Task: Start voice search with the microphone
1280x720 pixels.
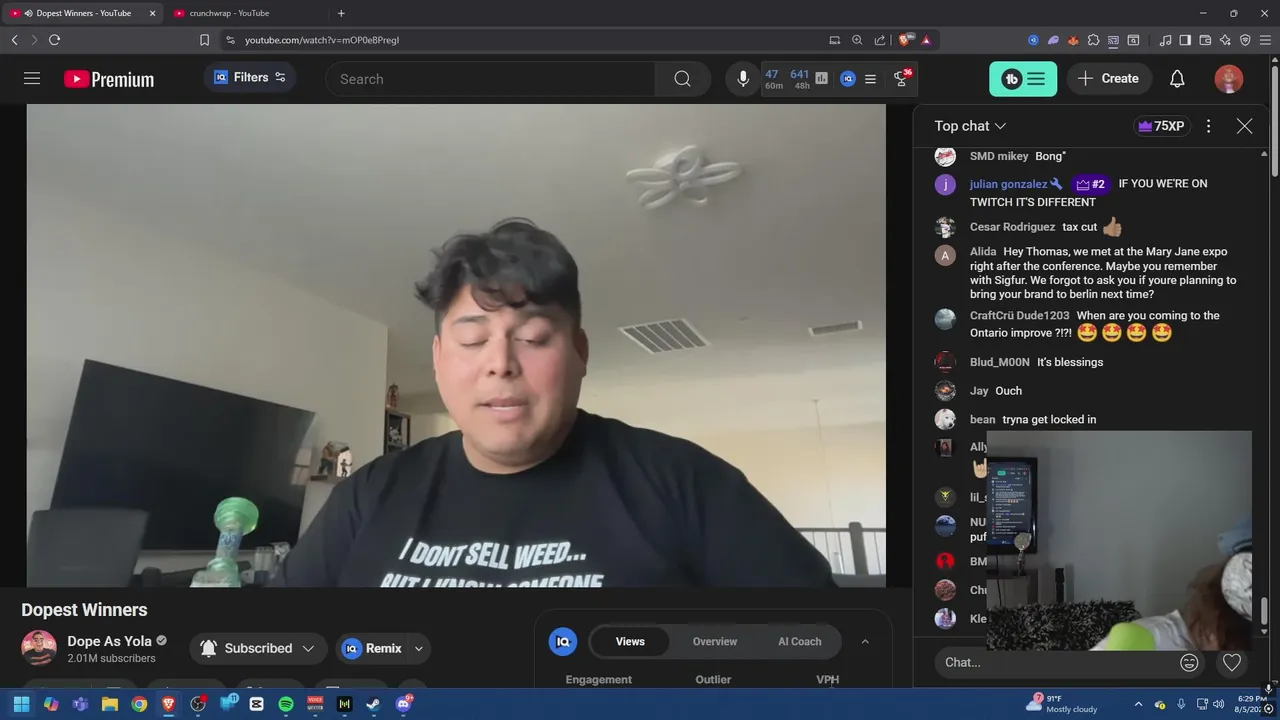Action: (x=743, y=79)
